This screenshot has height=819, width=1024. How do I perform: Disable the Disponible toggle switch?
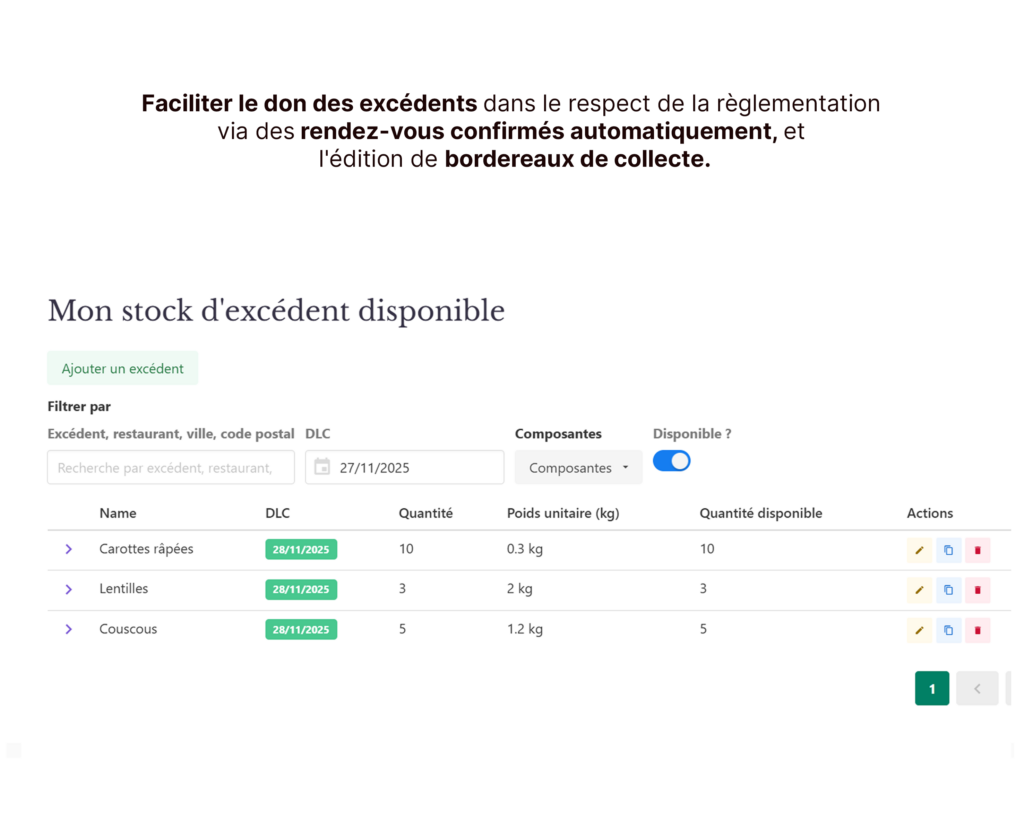[671, 460]
